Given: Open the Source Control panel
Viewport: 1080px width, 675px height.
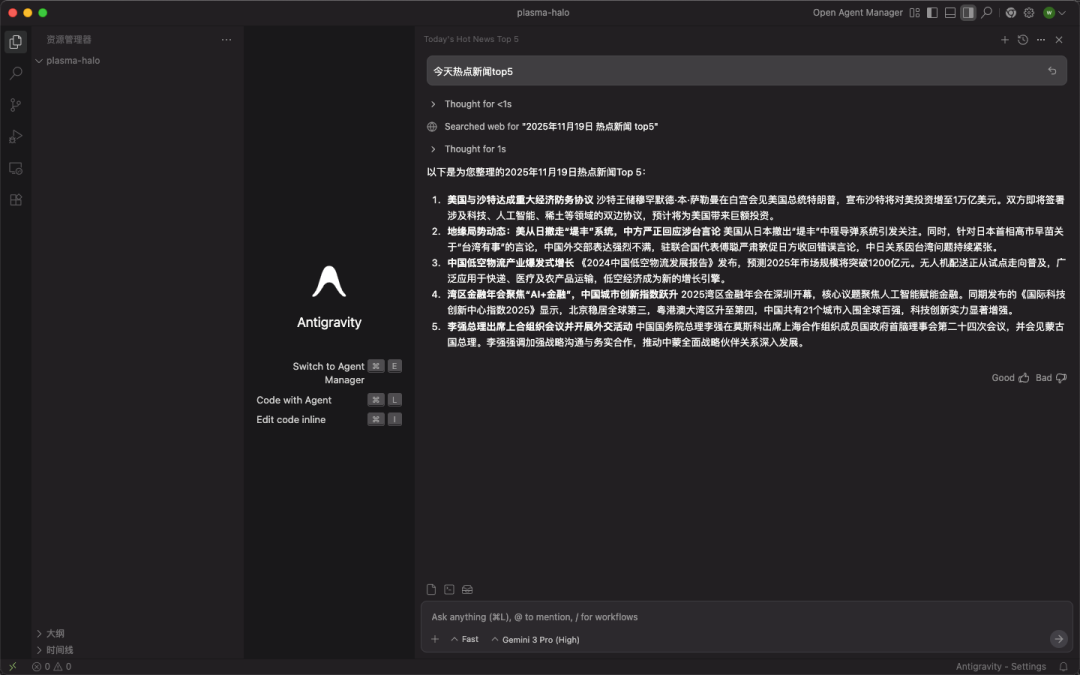Looking at the screenshot, I should [15, 104].
